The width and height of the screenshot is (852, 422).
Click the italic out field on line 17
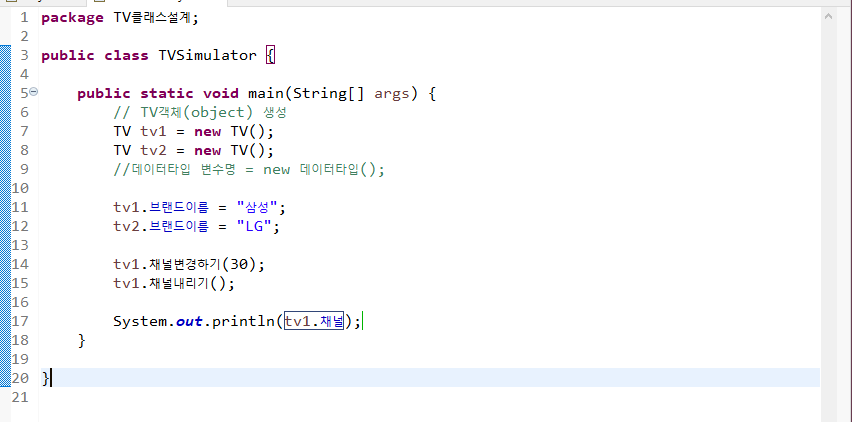pyautogui.click(x=189, y=322)
